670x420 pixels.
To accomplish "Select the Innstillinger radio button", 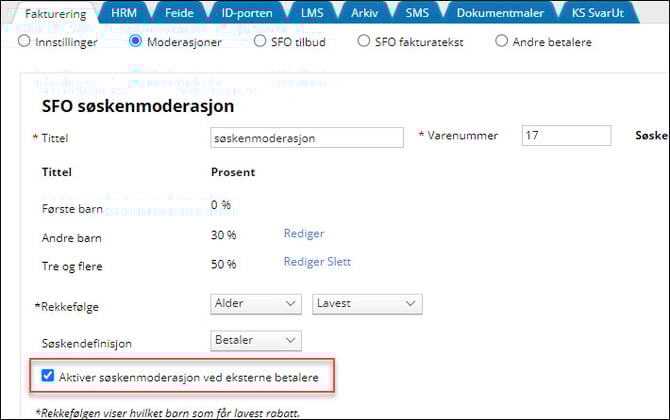I will [x=25, y=42].
